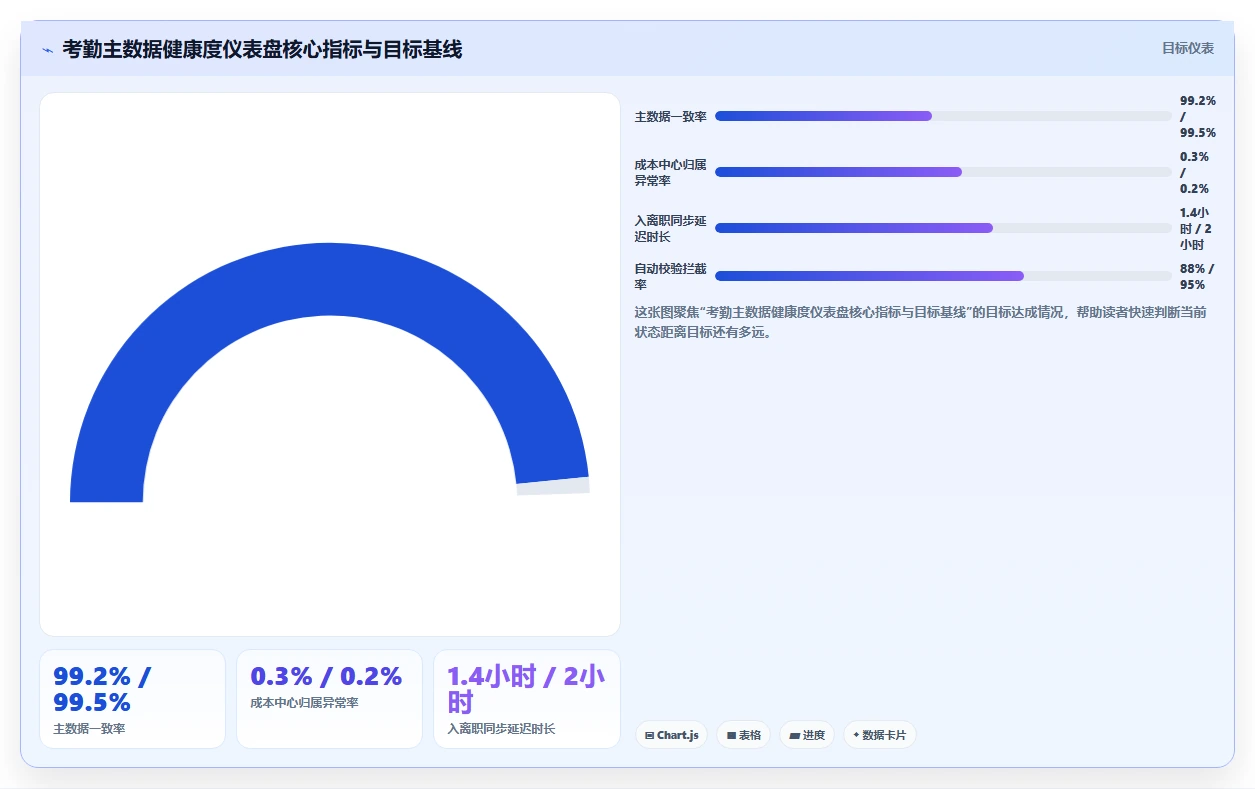Click the icon inside Chart.js tag

click(x=650, y=735)
